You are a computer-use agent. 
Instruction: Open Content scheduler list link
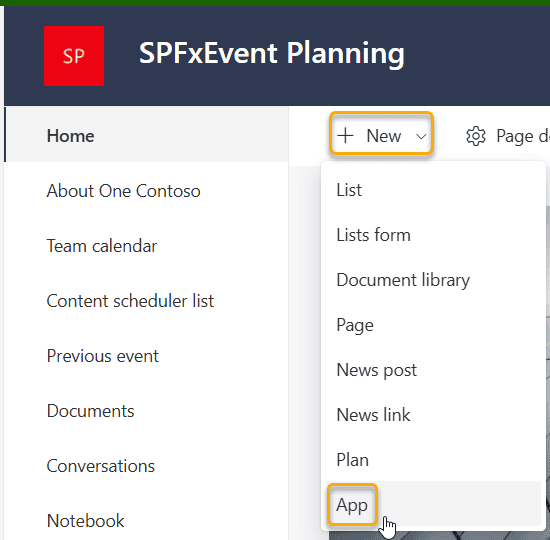tap(130, 301)
